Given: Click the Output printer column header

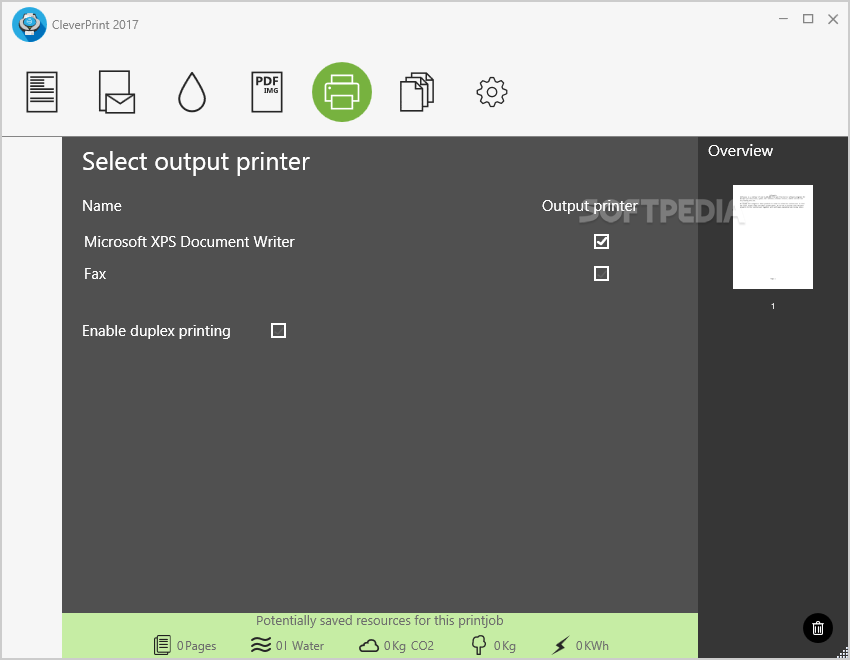Looking at the screenshot, I should point(590,206).
